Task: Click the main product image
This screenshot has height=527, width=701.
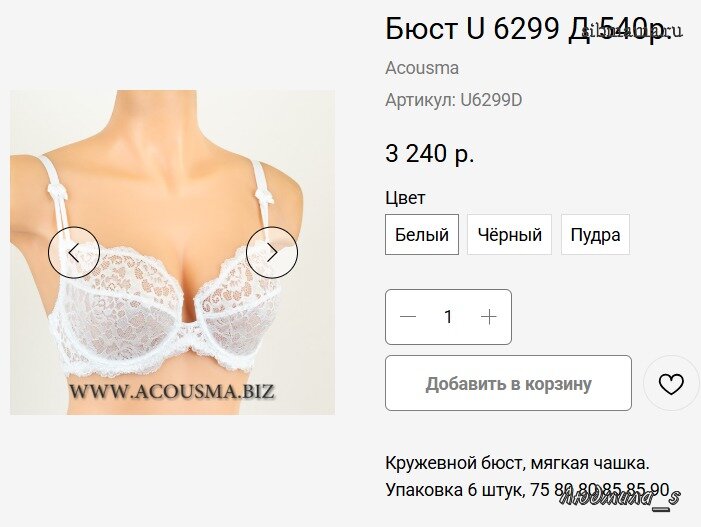Action: tap(173, 253)
